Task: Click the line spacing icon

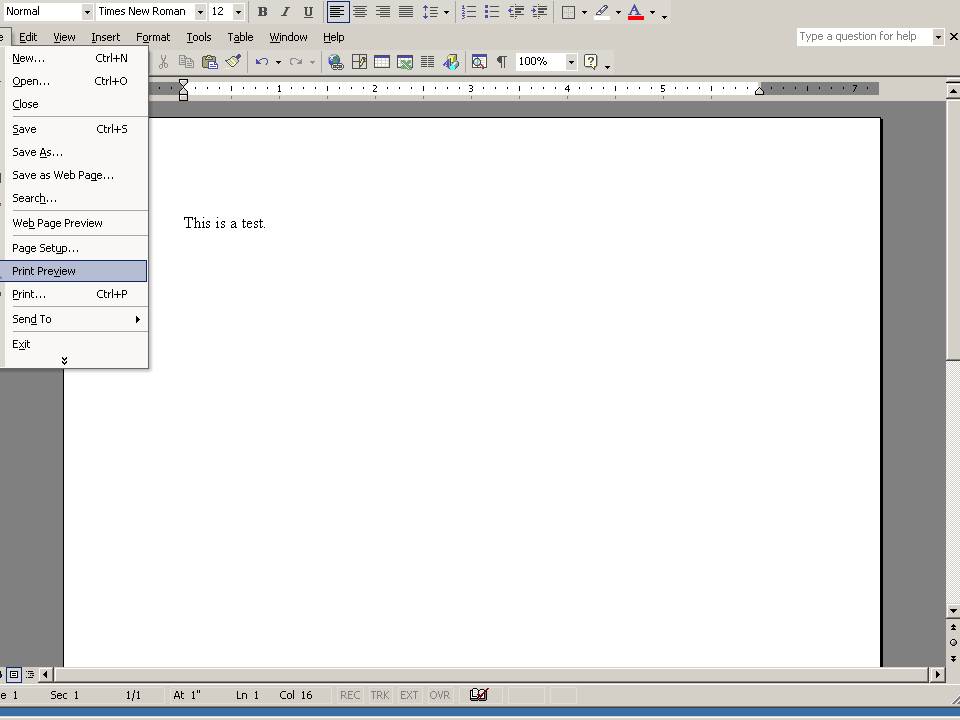Action: [430, 12]
